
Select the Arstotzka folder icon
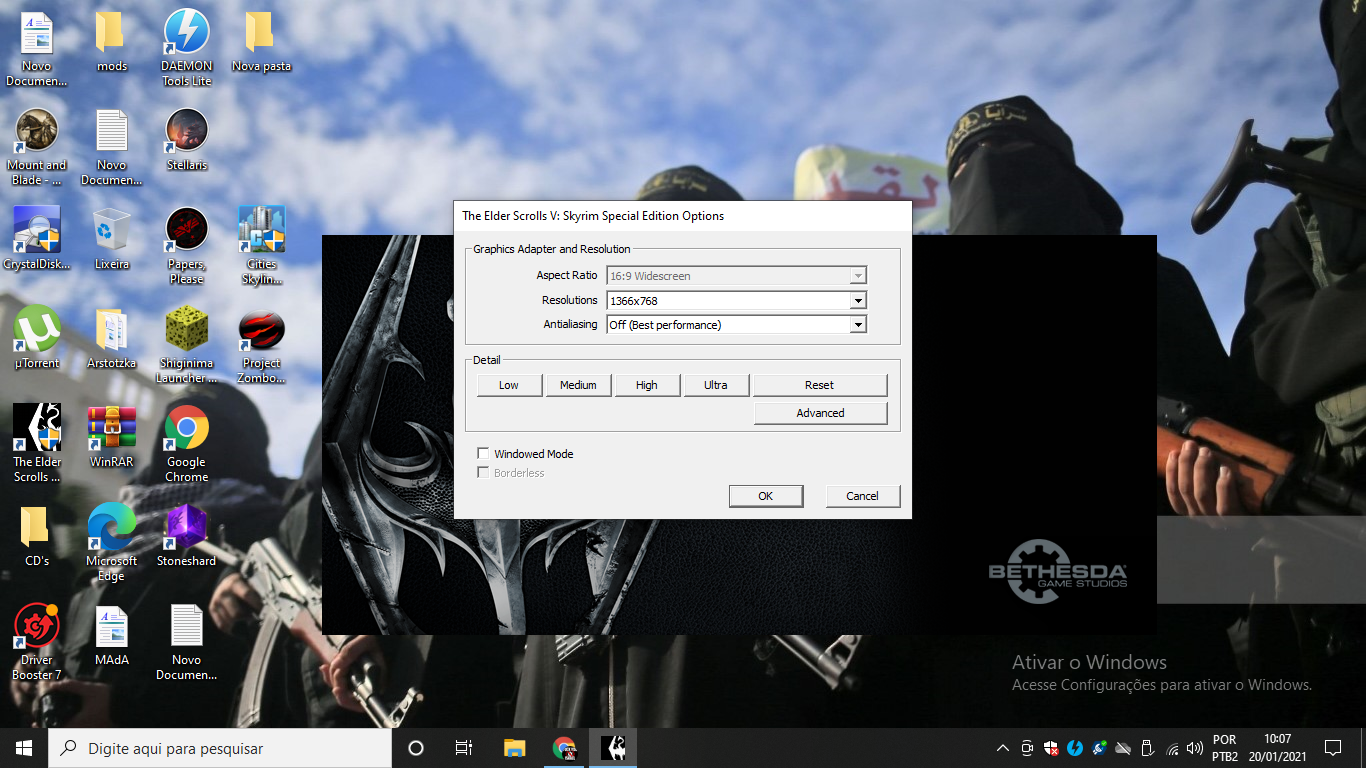tap(111, 339)
